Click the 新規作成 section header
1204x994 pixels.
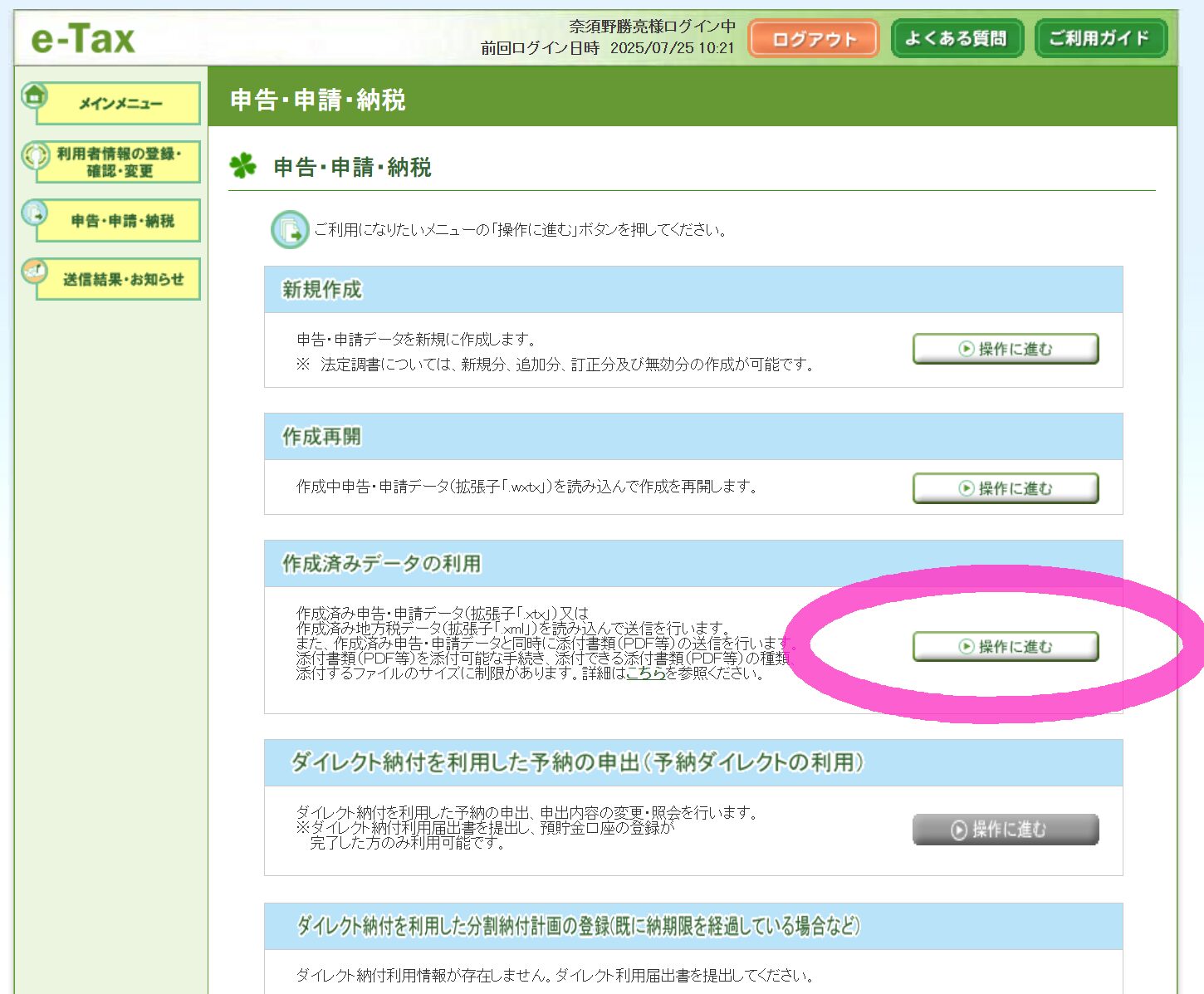point(322,290)
